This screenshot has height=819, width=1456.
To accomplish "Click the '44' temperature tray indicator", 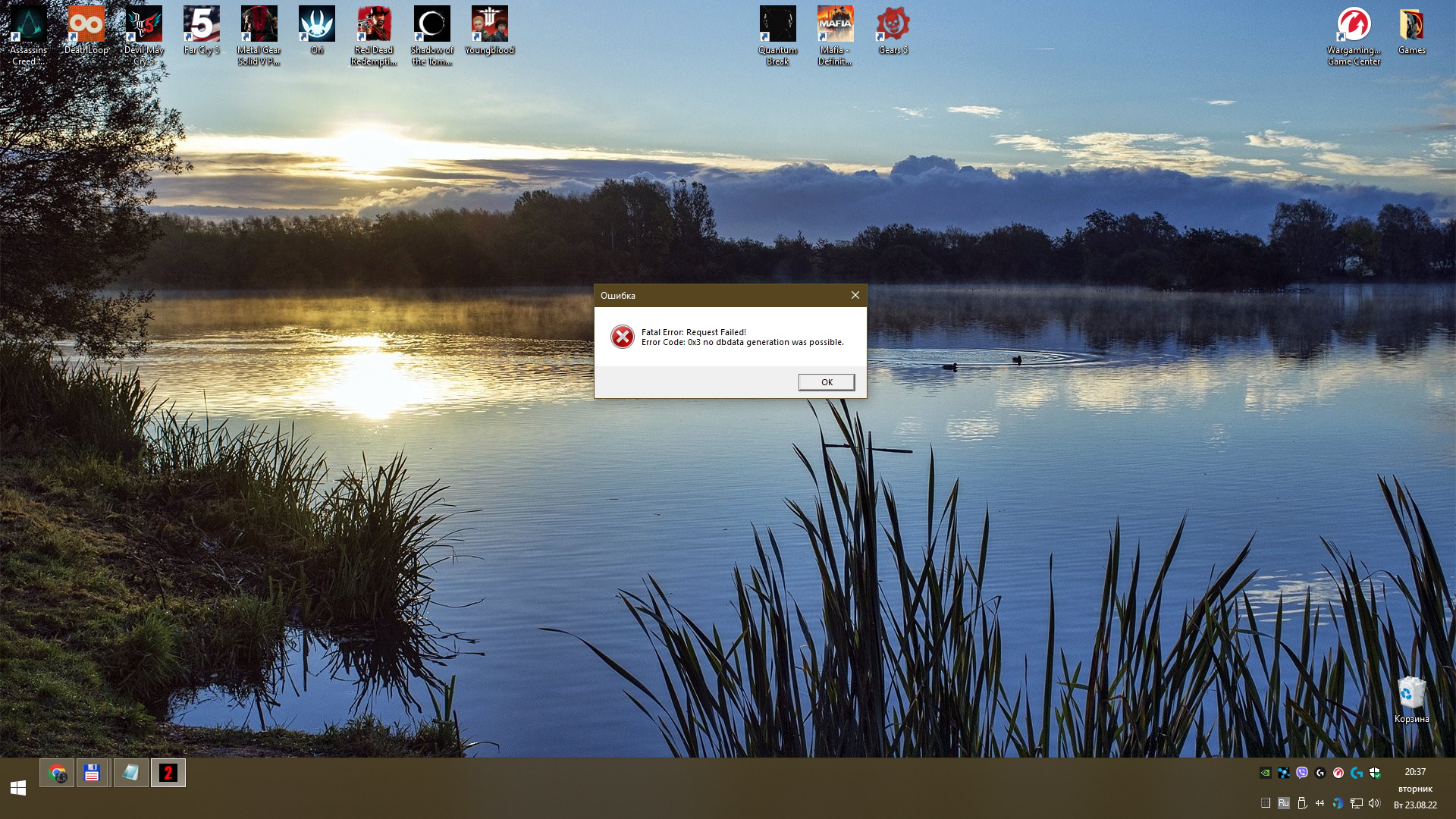I will point(1320,803).
